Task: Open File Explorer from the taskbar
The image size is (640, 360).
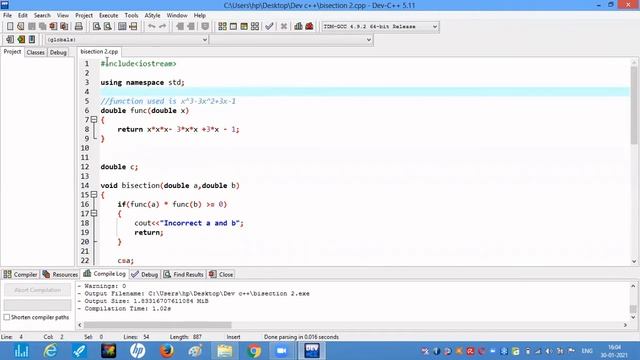Action: point(224,351)
